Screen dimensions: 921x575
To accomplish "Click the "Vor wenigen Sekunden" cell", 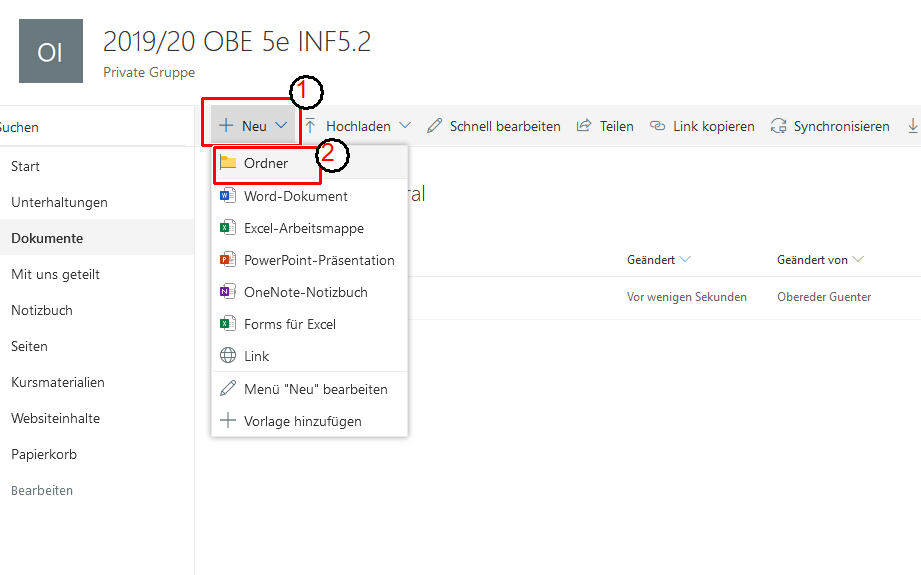I will (687, 297).
